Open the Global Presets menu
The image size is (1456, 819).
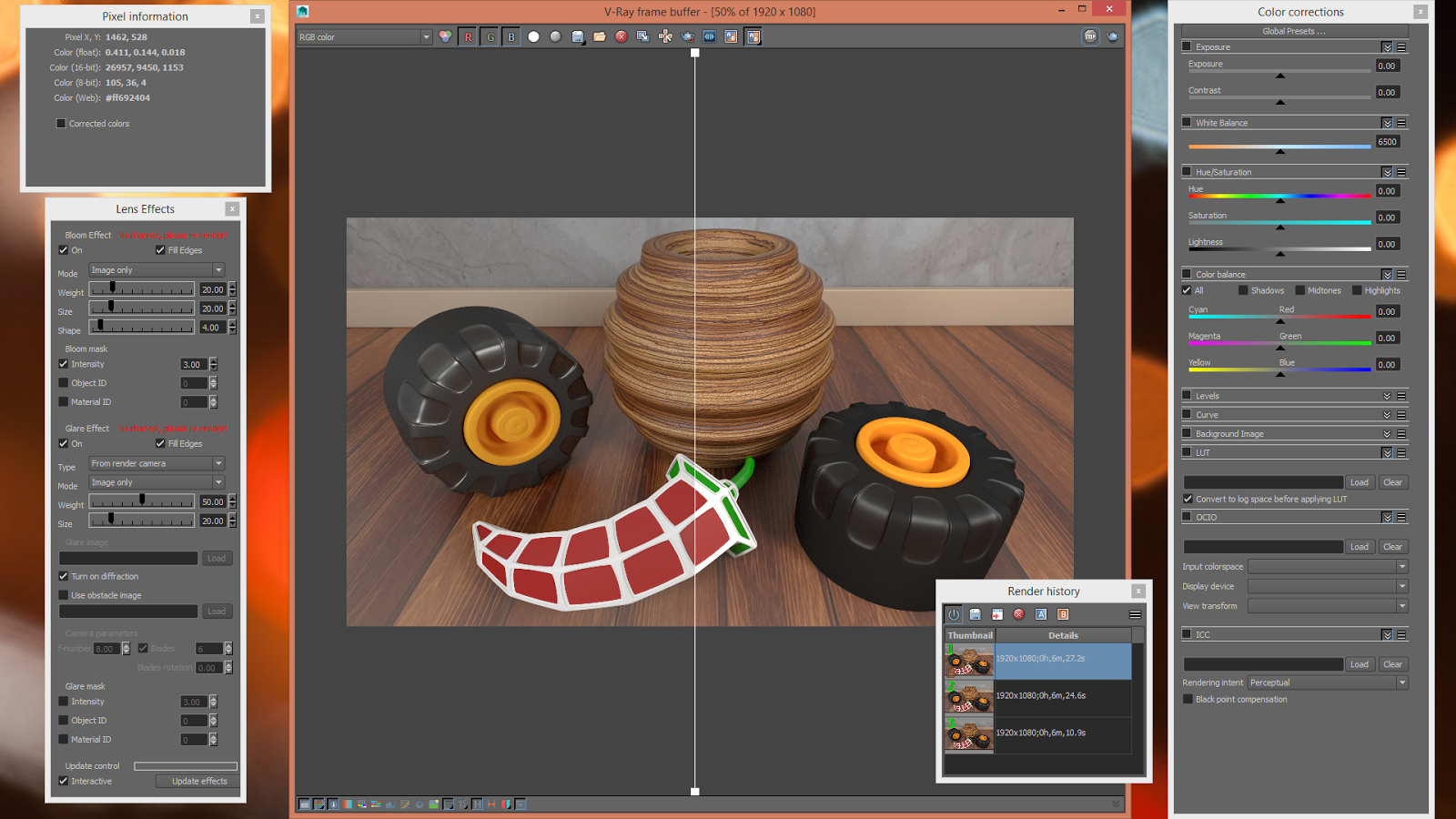(1293, 30)
